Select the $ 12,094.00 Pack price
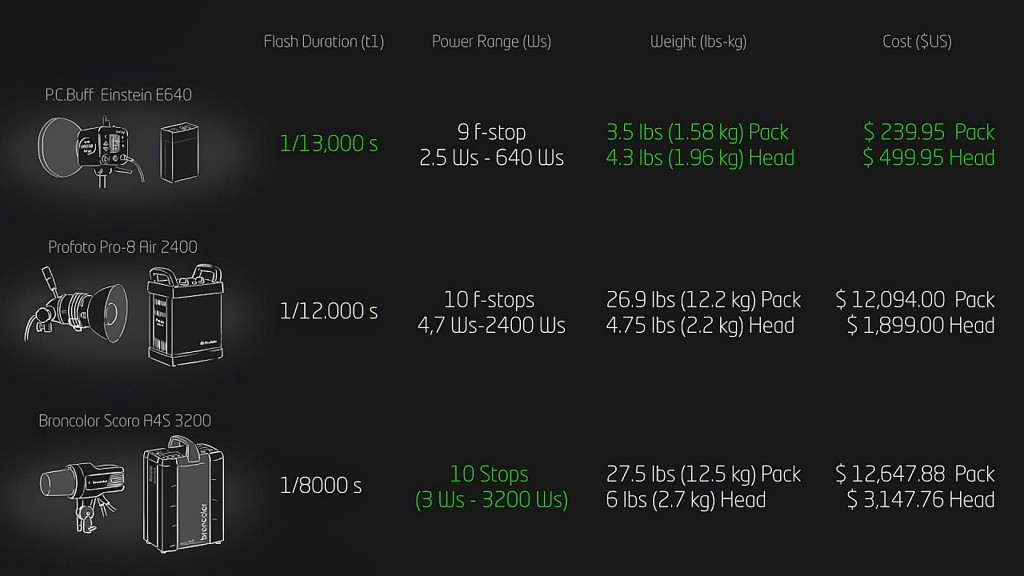The height and width of the screenshot is (576, 1024). tap(915, 300)
